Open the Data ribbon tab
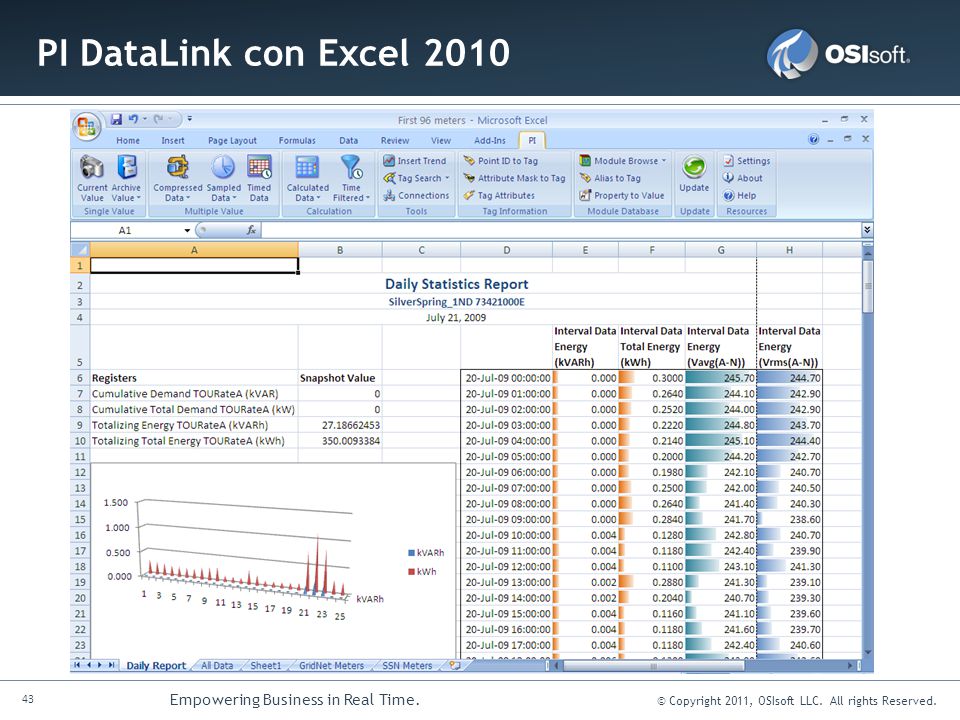The height and width of the screenshot is (720, 960). click(x=348, y=140)
